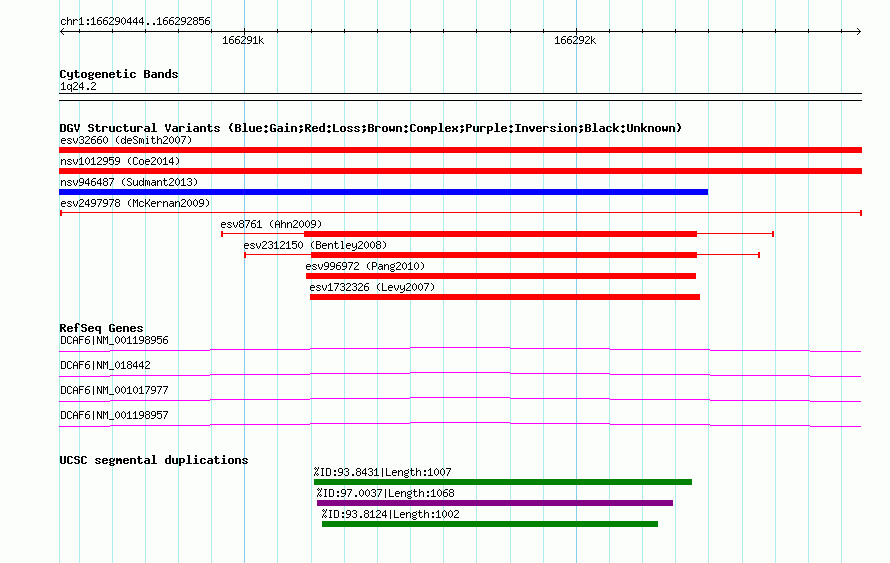Screen dimensions: 890x563
Task: Select the Cytogenetic Bands track title
Action: coord(119,74)
